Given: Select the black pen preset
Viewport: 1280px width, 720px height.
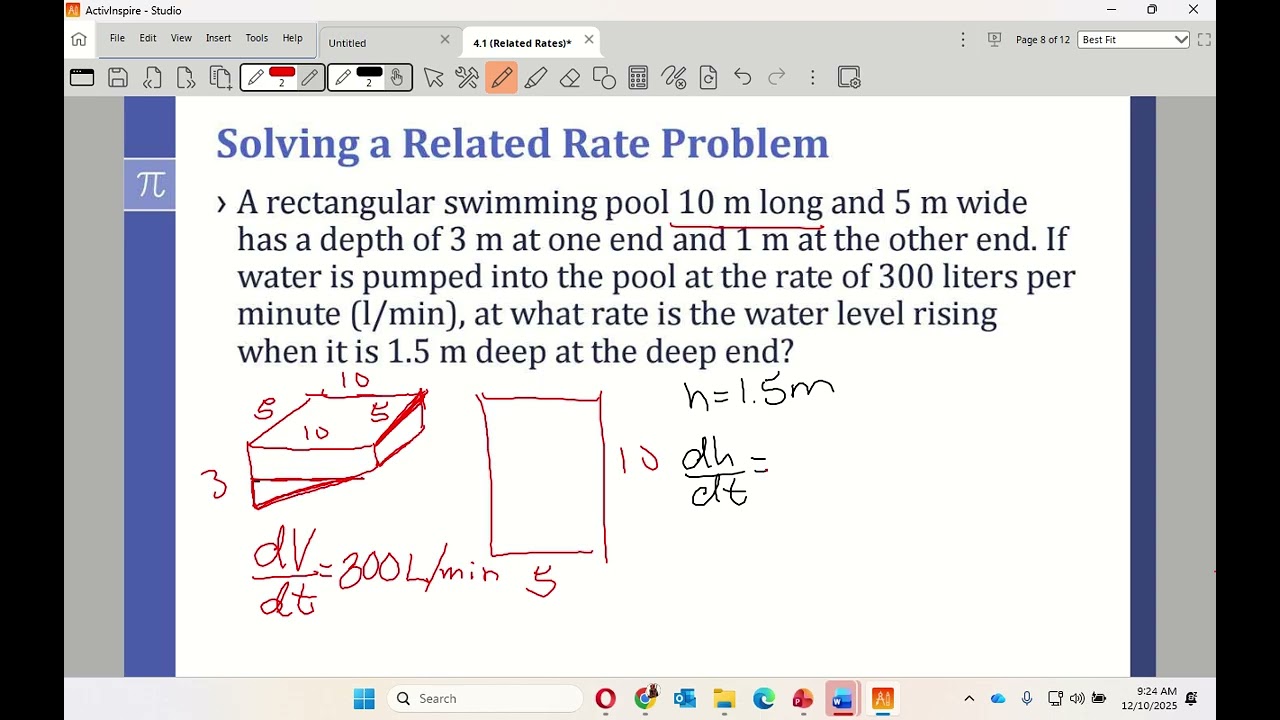Looking at the screenshot, I should point(343,78).
